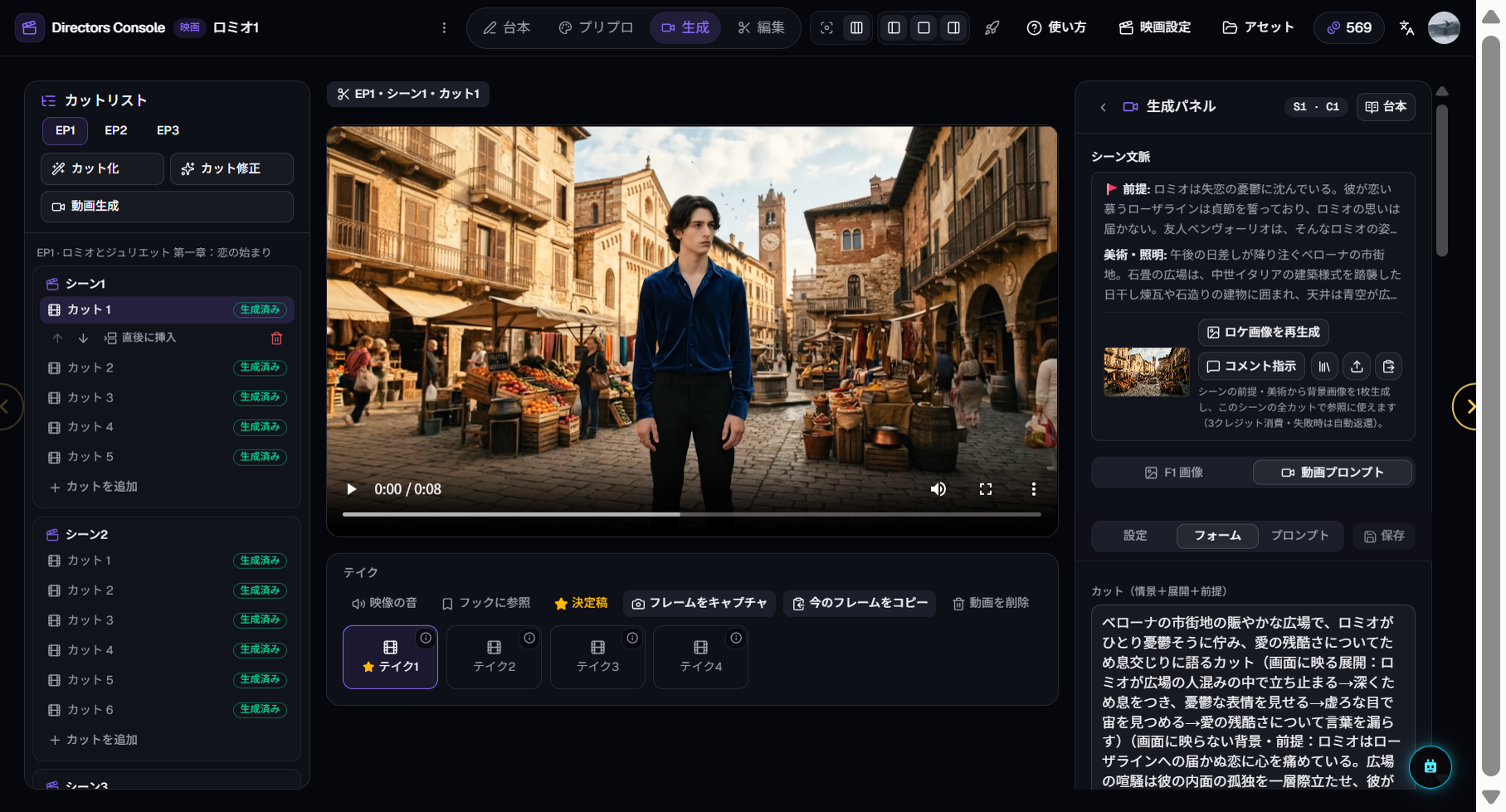Delete カット 1 with the red trash icon

pos(276,338)
